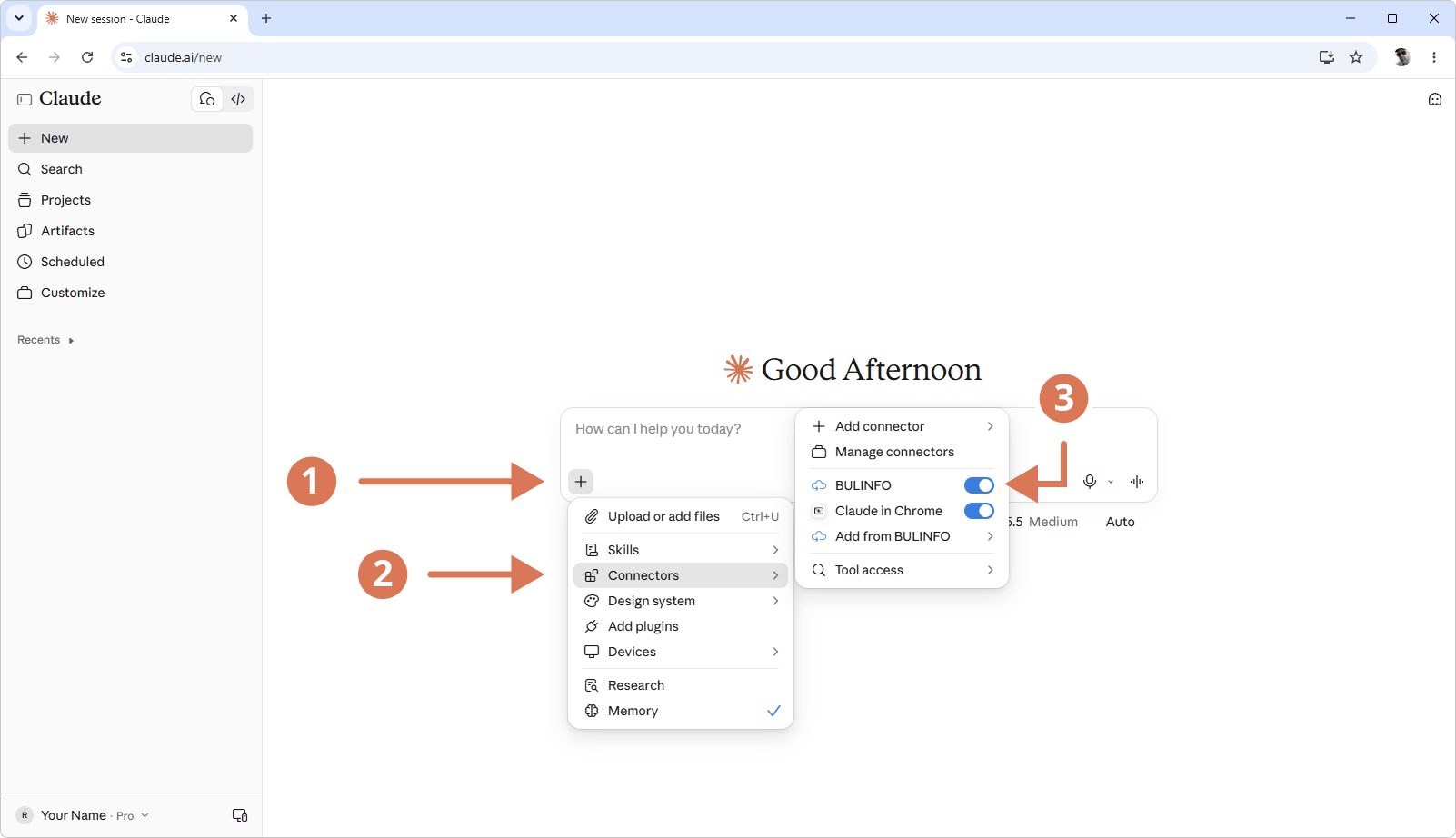Start voice mode waveform icon
Screen dimensions: 1456x838
(1137, 482)
